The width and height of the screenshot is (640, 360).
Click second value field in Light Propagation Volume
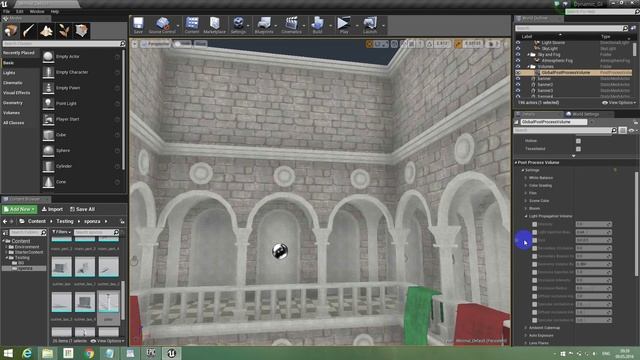point(593,232)
